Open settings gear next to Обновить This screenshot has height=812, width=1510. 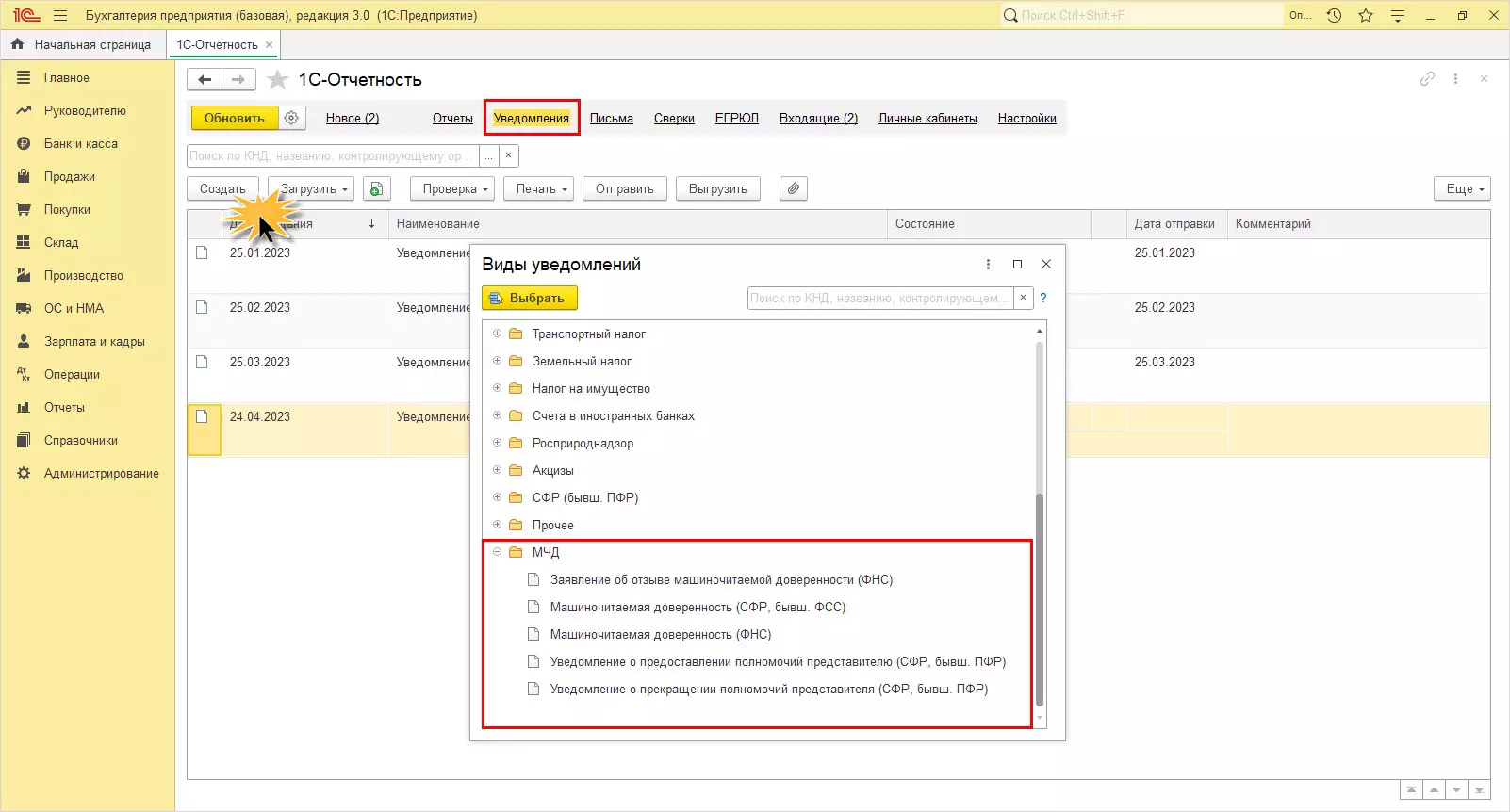(x=291, y=118)
